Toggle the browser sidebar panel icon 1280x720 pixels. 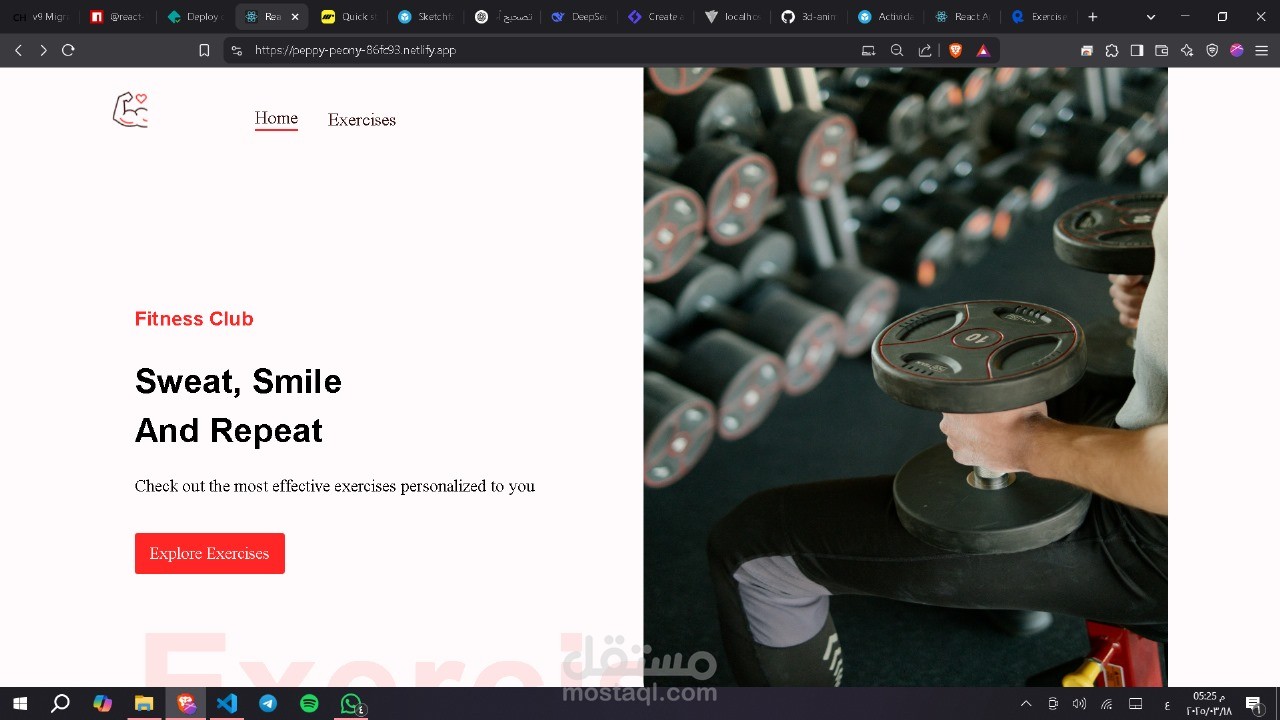[x=1137, y=49]
